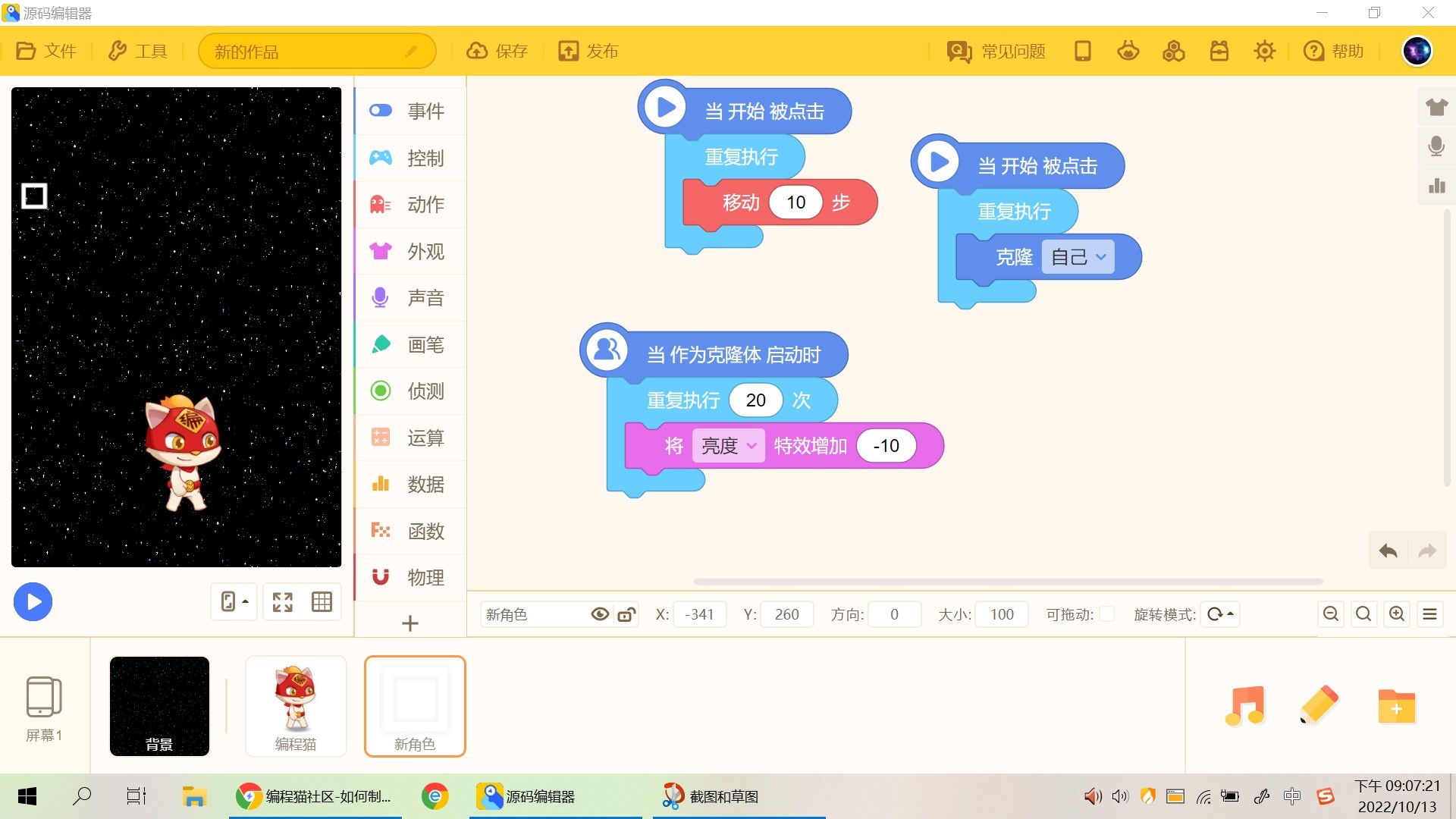The height and width of the screenshot is (819, 1456).
Task: Open the 工具 menu
Action: [136, 51]
